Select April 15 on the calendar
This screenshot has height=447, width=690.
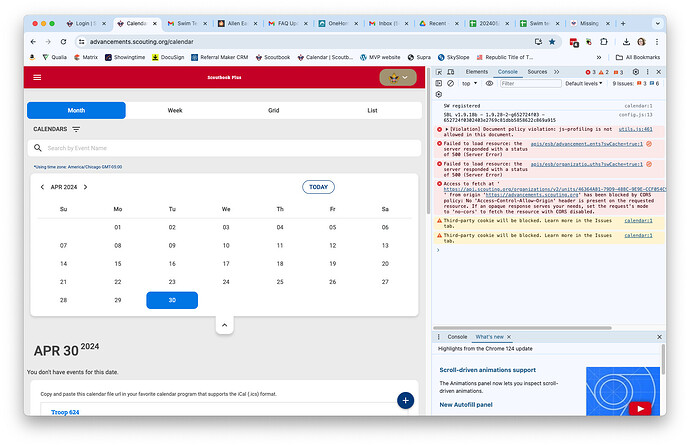tap(117, 264)
